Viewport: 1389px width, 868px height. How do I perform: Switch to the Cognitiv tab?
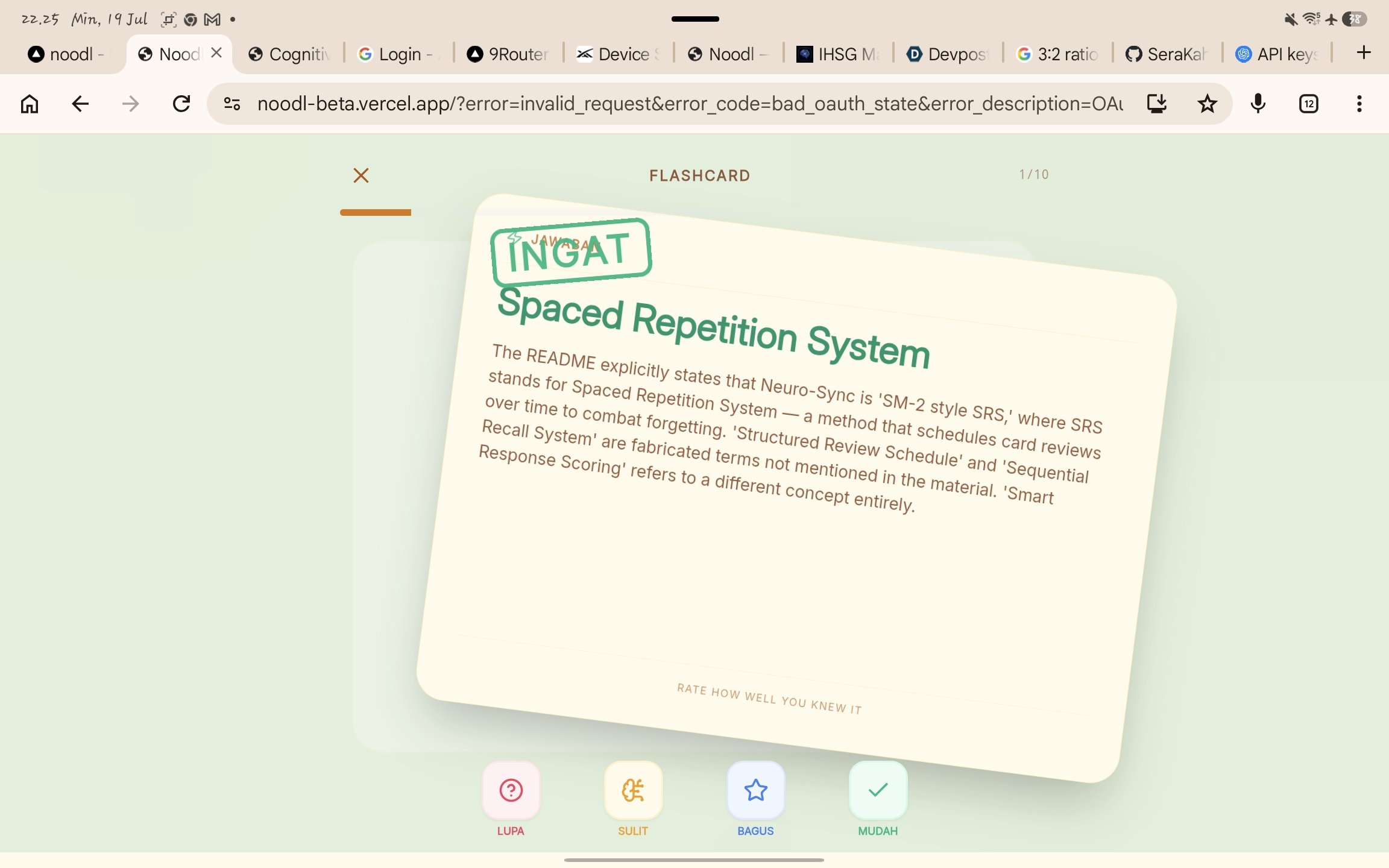289,54
